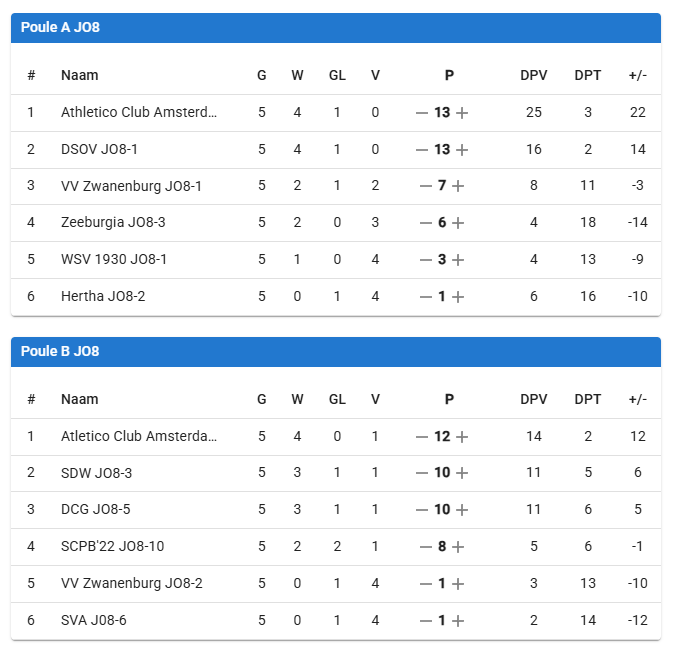The image size is (676, 655).
Task: Open team SDW JO8-3 row name
Action: coord(96,473)
